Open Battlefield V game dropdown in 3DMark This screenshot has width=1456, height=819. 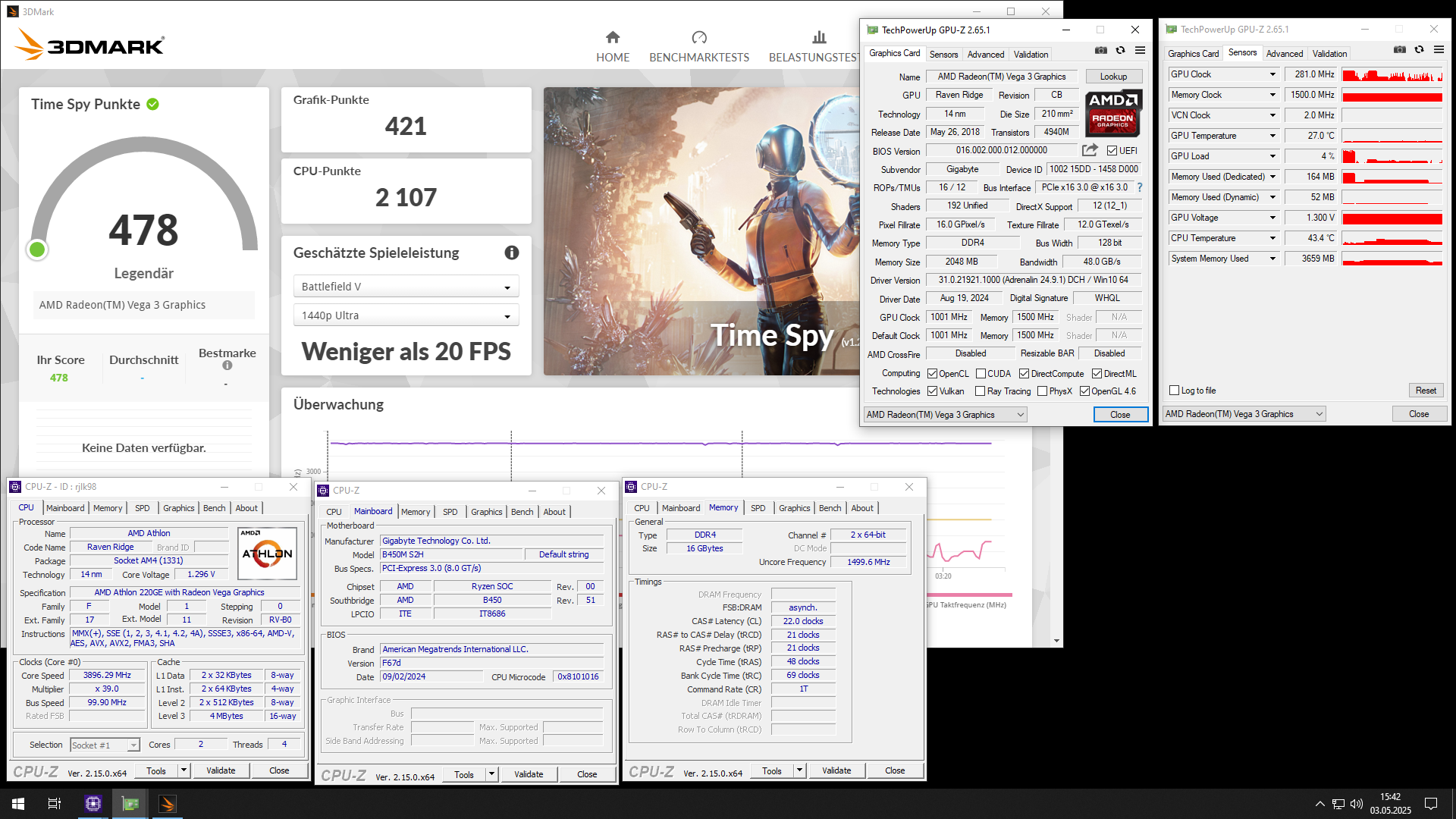pyautogui.click(x=406, y=287)
